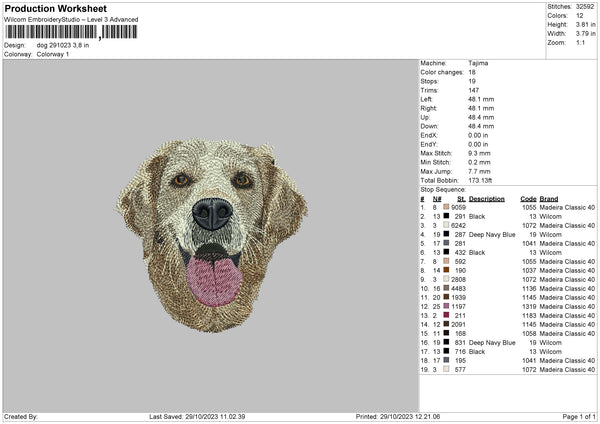Click the Colorway 1 label
600x424 pixels.
tap(53, 54)
